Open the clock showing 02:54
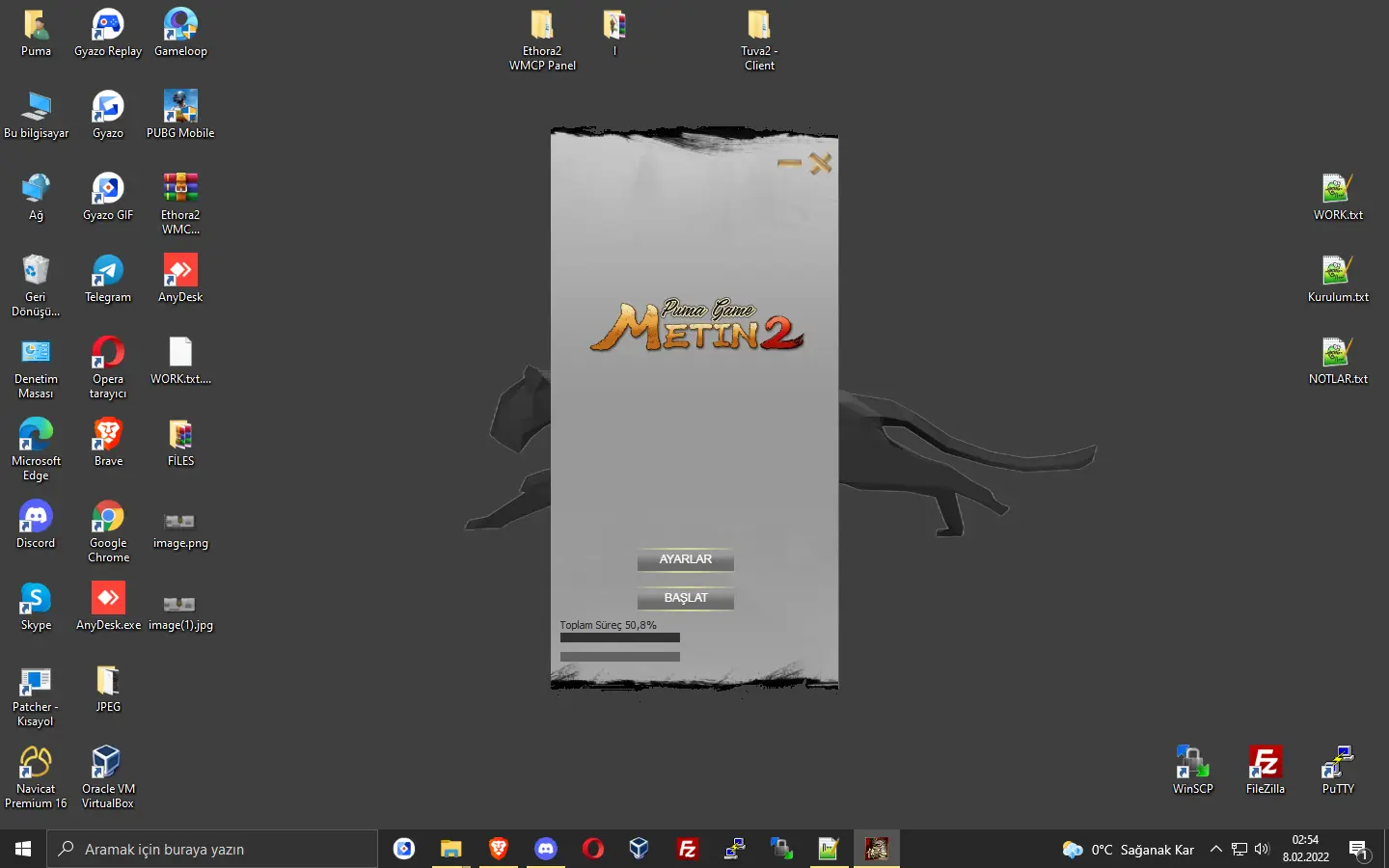 click(1305, 849)
